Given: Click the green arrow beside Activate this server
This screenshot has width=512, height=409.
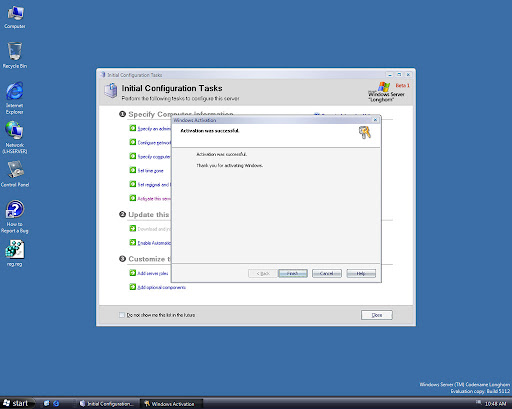Looking at the screenshot, I should click(133, 198).
